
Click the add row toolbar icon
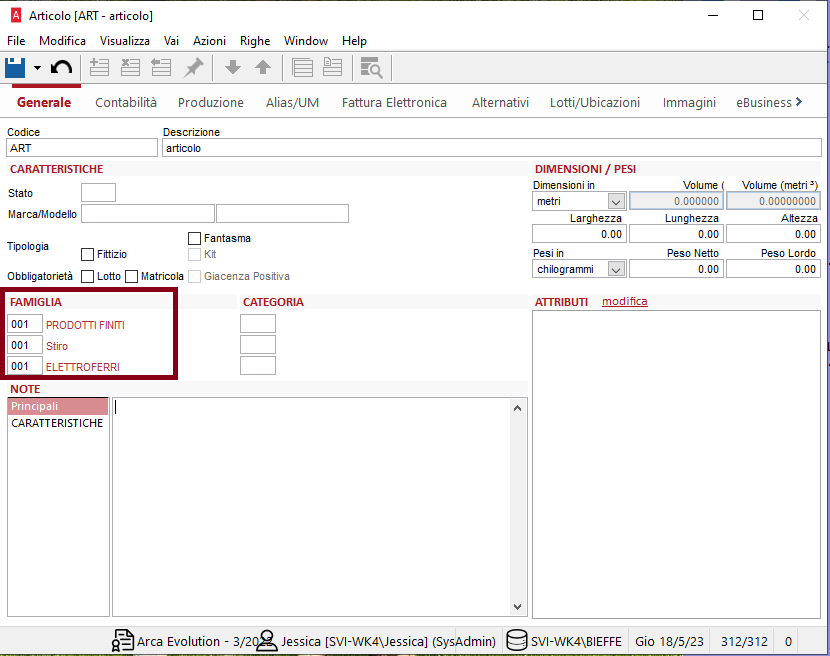click(99, 68)
